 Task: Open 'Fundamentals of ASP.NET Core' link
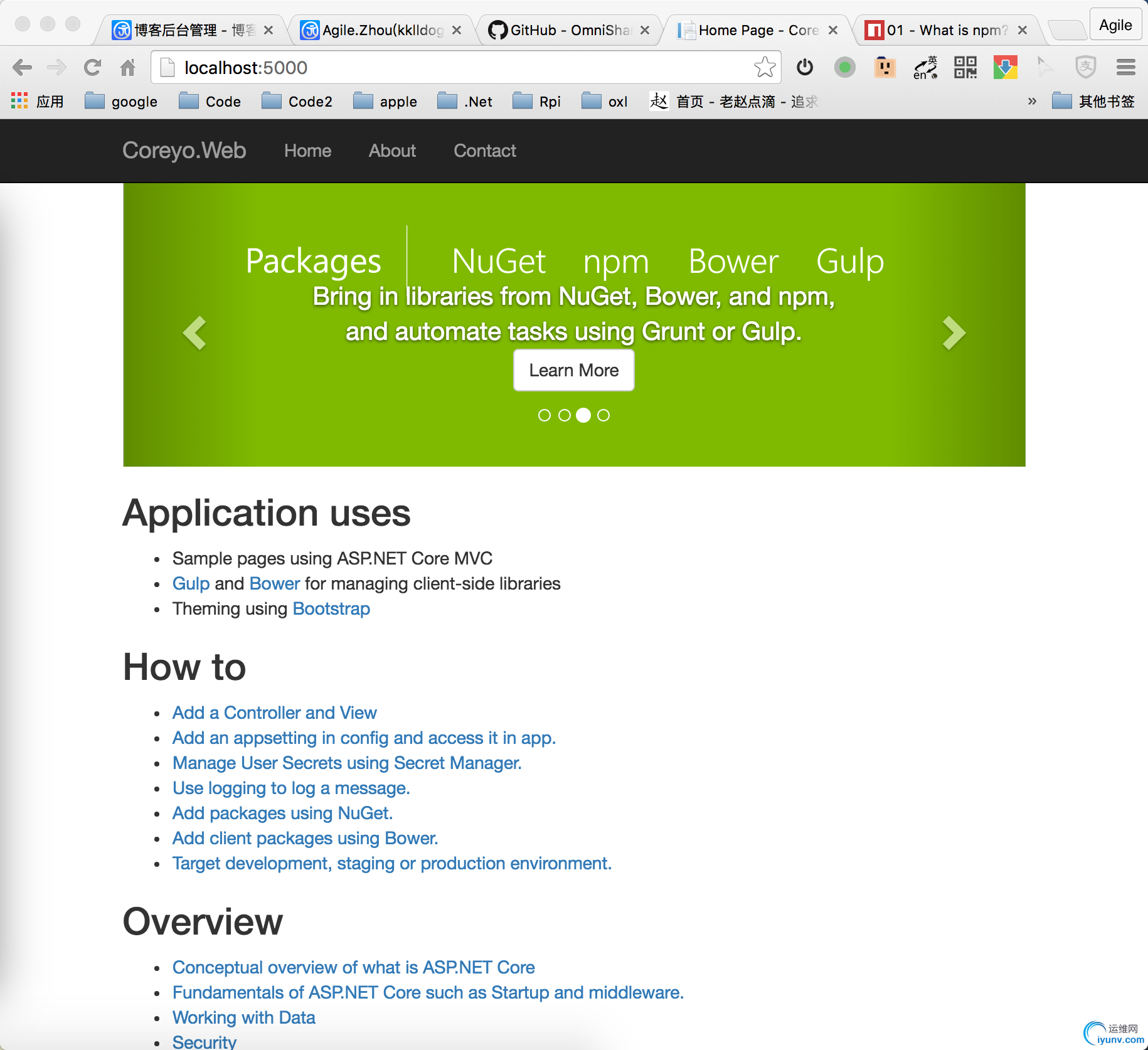(x=428, y=992)
